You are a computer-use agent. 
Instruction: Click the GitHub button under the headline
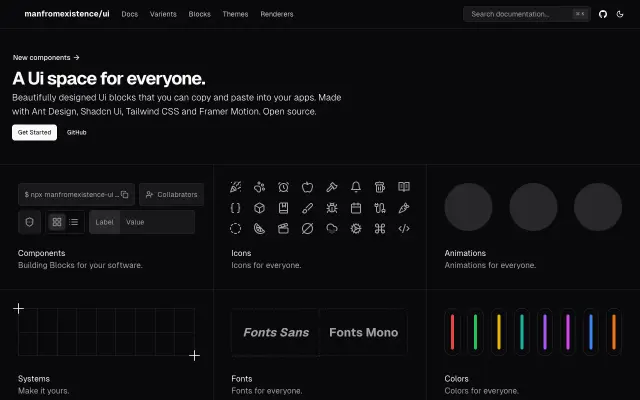tap(76, 132)
